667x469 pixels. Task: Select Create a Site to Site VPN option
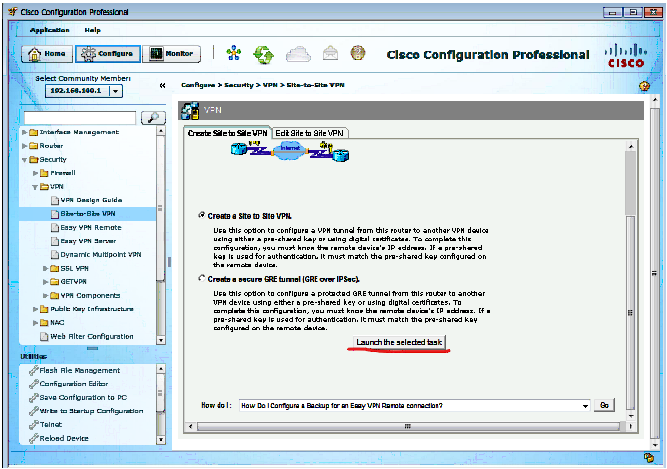[202, 215]
